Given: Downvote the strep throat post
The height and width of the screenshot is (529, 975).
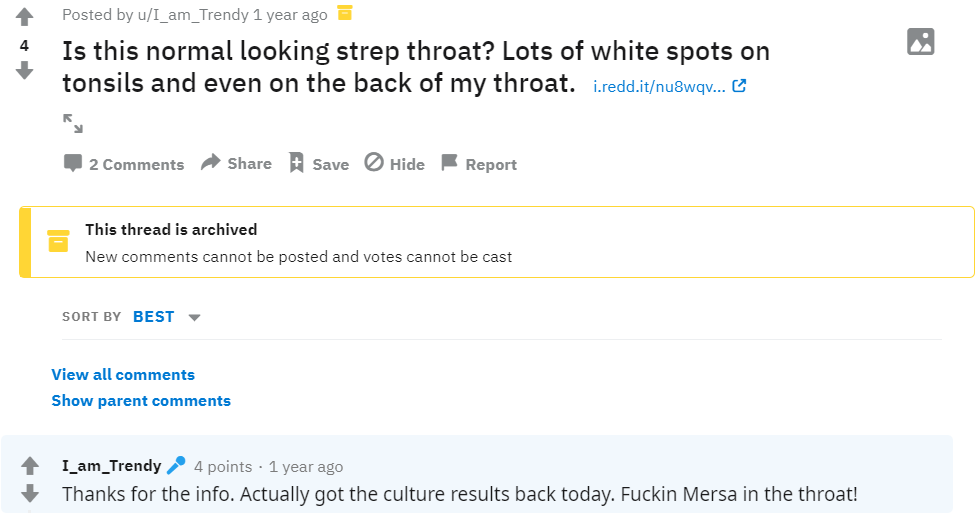Looking at the screenshot, I should (24, 70).
